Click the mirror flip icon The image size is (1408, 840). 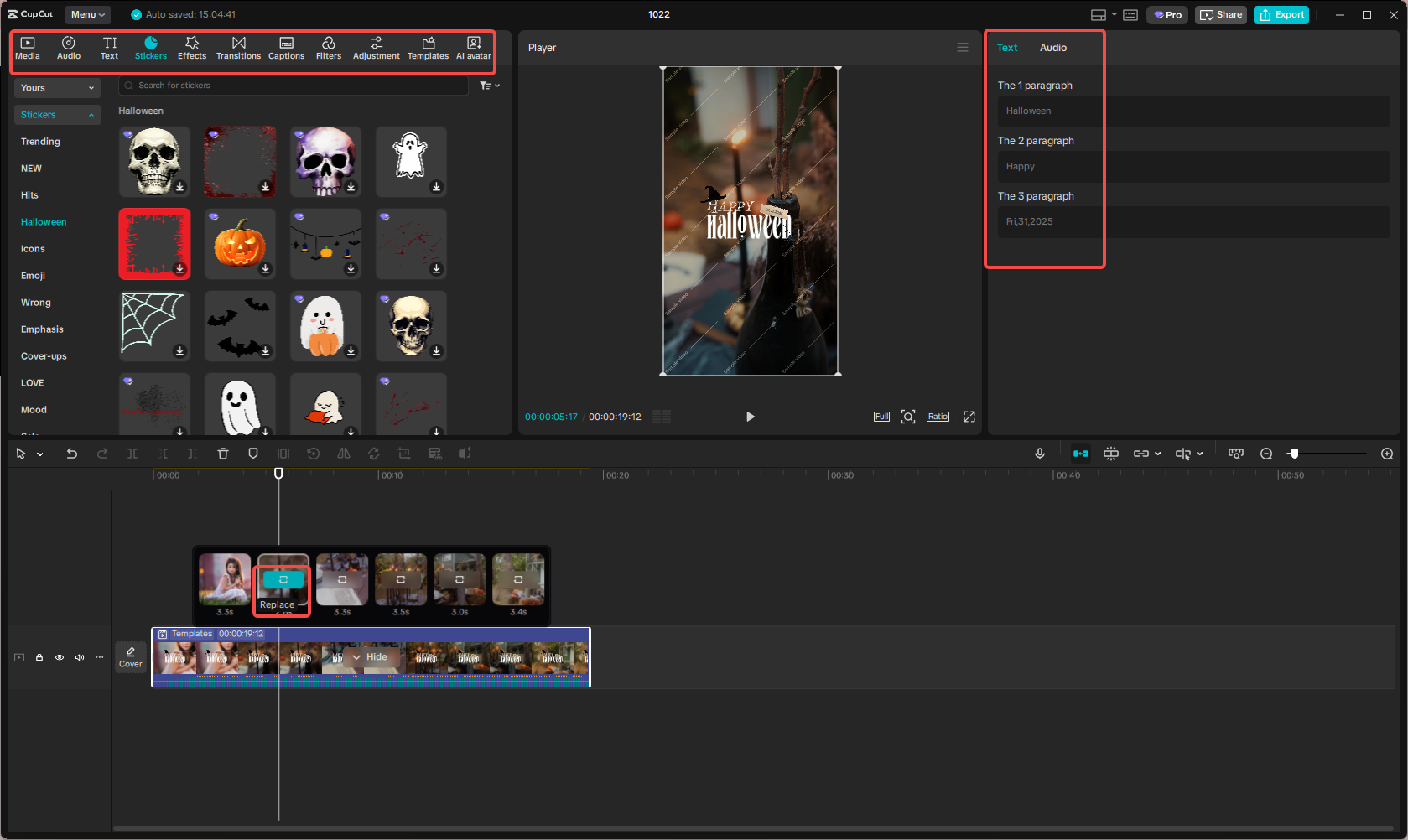(x=344, y=454)
